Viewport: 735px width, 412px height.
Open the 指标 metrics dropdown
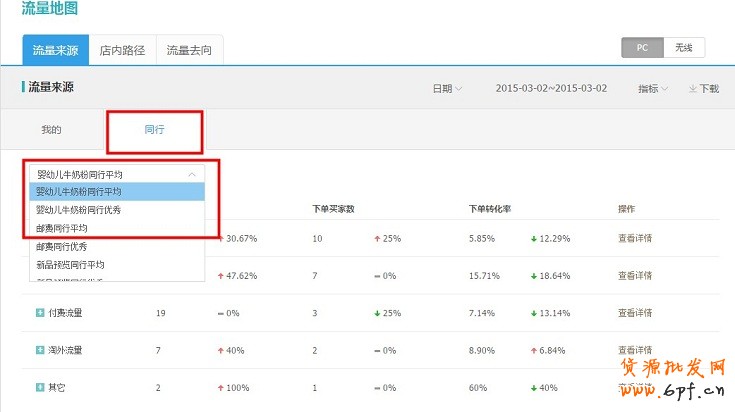pos(652,89)
